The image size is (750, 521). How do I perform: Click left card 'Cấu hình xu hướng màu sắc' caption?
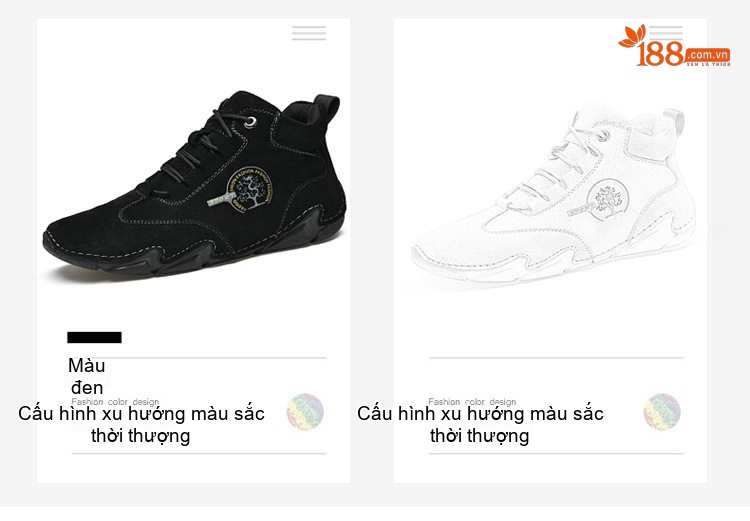click(141, 413)
